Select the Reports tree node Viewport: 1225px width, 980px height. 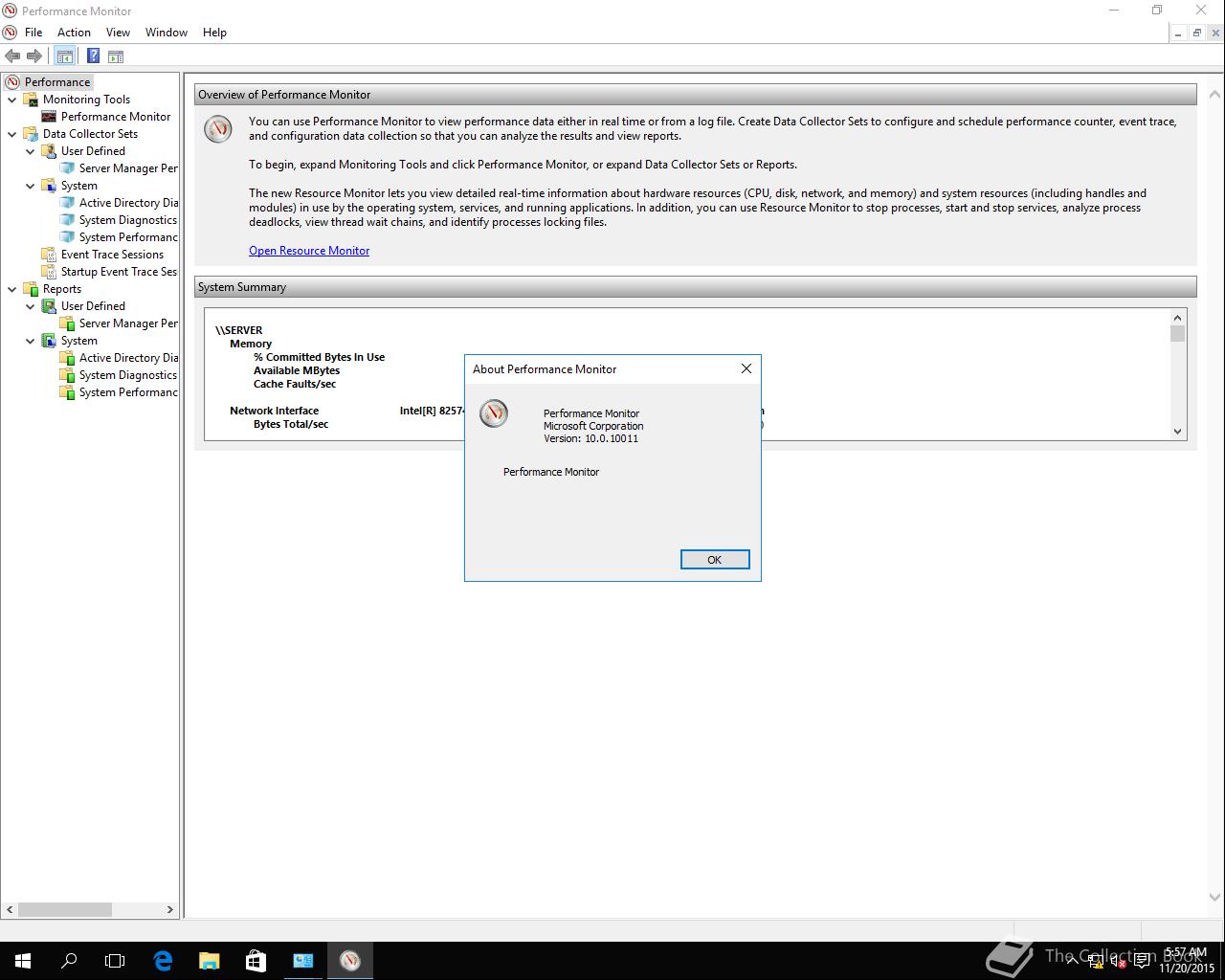(x=62, y=289)
